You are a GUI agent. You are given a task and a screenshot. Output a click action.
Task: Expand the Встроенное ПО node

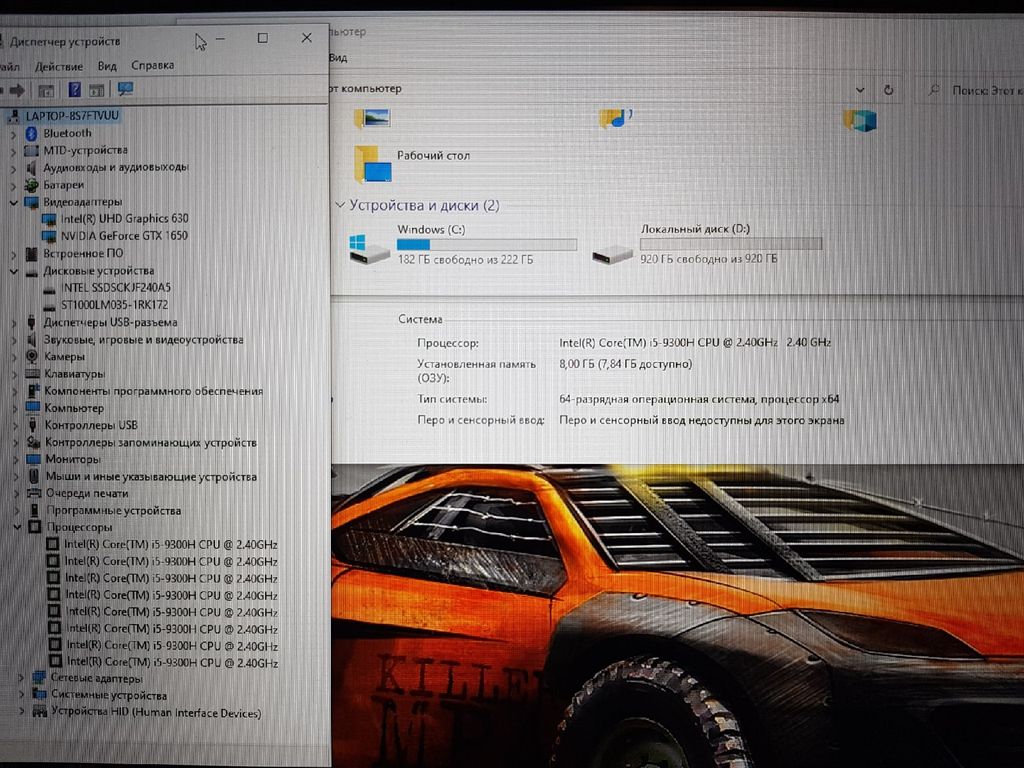coord(14,253)
